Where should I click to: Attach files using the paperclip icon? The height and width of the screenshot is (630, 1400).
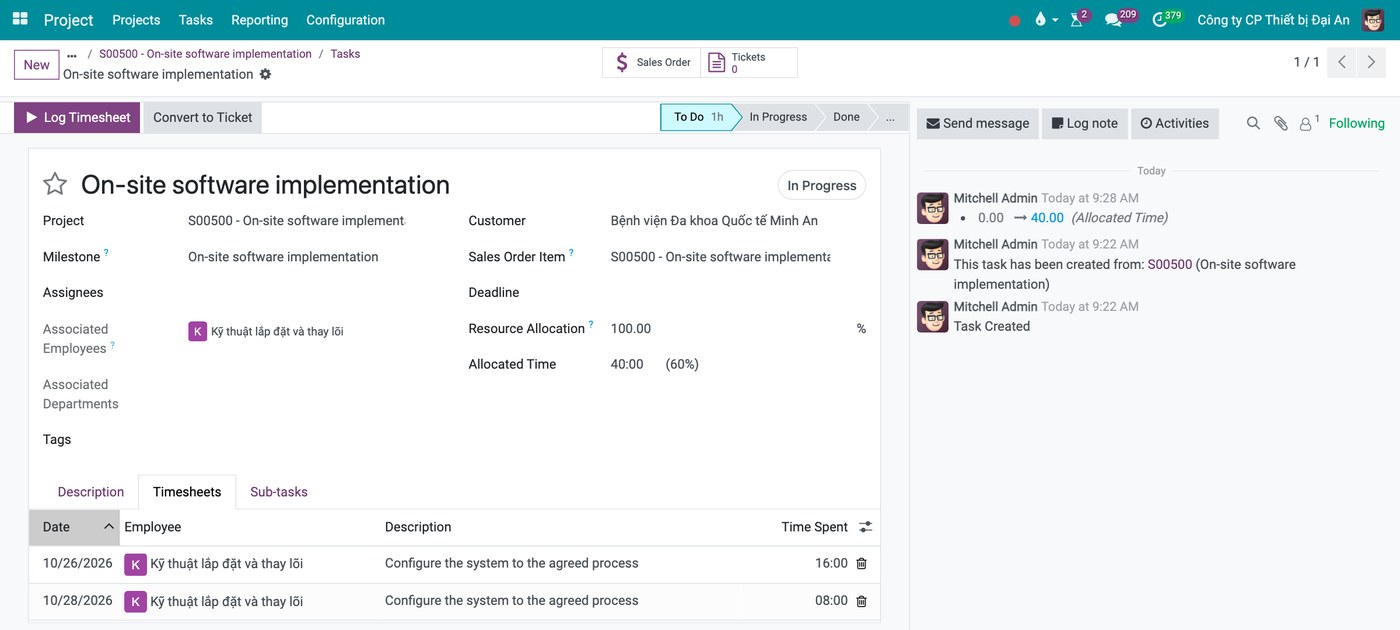[1280, 123]
